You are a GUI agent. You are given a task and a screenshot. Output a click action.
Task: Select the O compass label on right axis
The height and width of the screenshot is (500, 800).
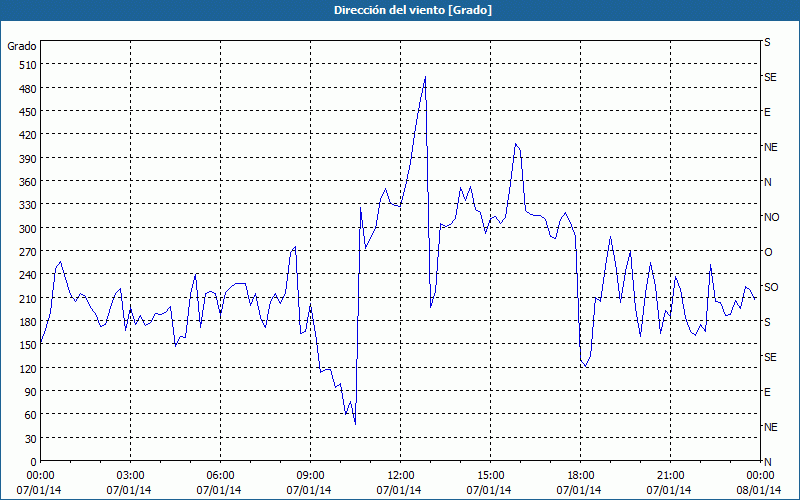[x=768, y=252]
